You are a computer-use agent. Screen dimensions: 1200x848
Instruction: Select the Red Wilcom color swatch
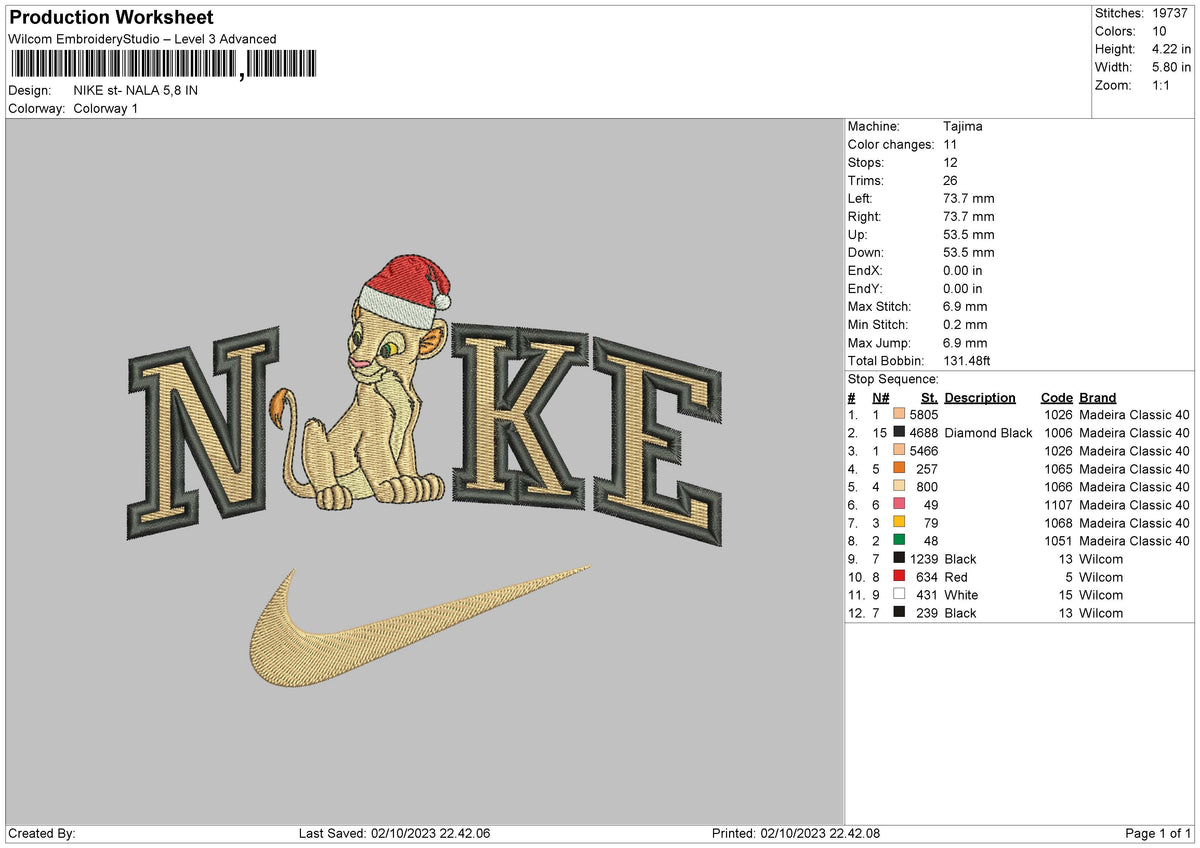pyautogui.click(x=900, y=577)
